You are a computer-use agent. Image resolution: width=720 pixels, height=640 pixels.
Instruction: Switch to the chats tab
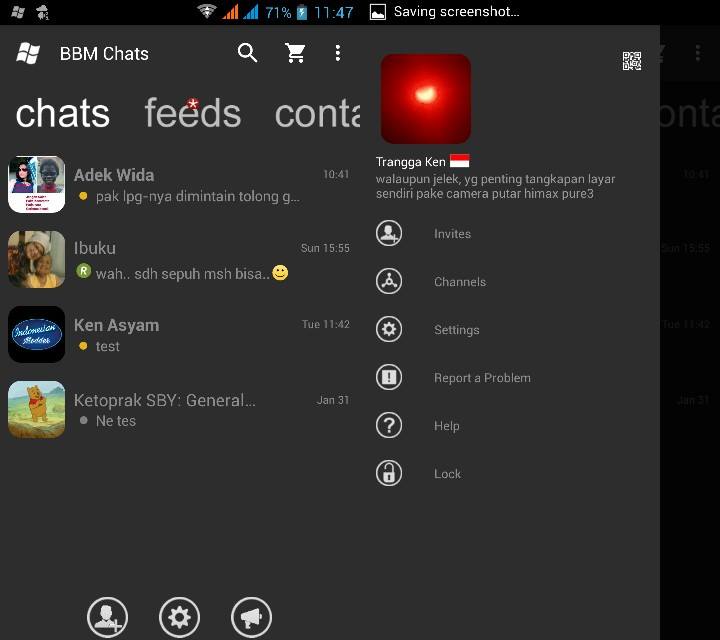(63, 113)
